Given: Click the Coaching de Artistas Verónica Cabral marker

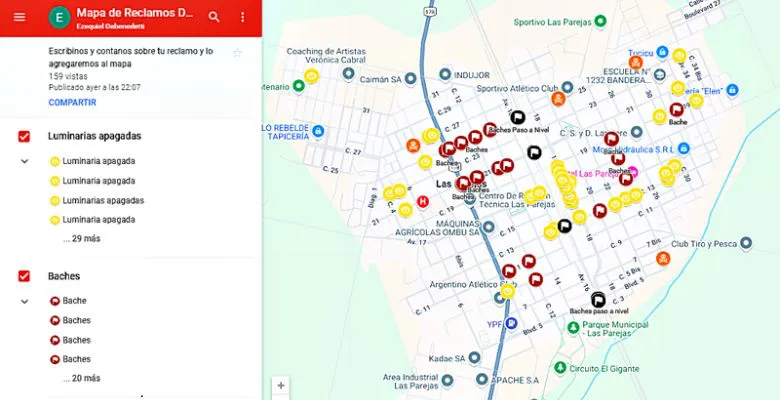Looking at the screenshot, I should pos(348,74).
